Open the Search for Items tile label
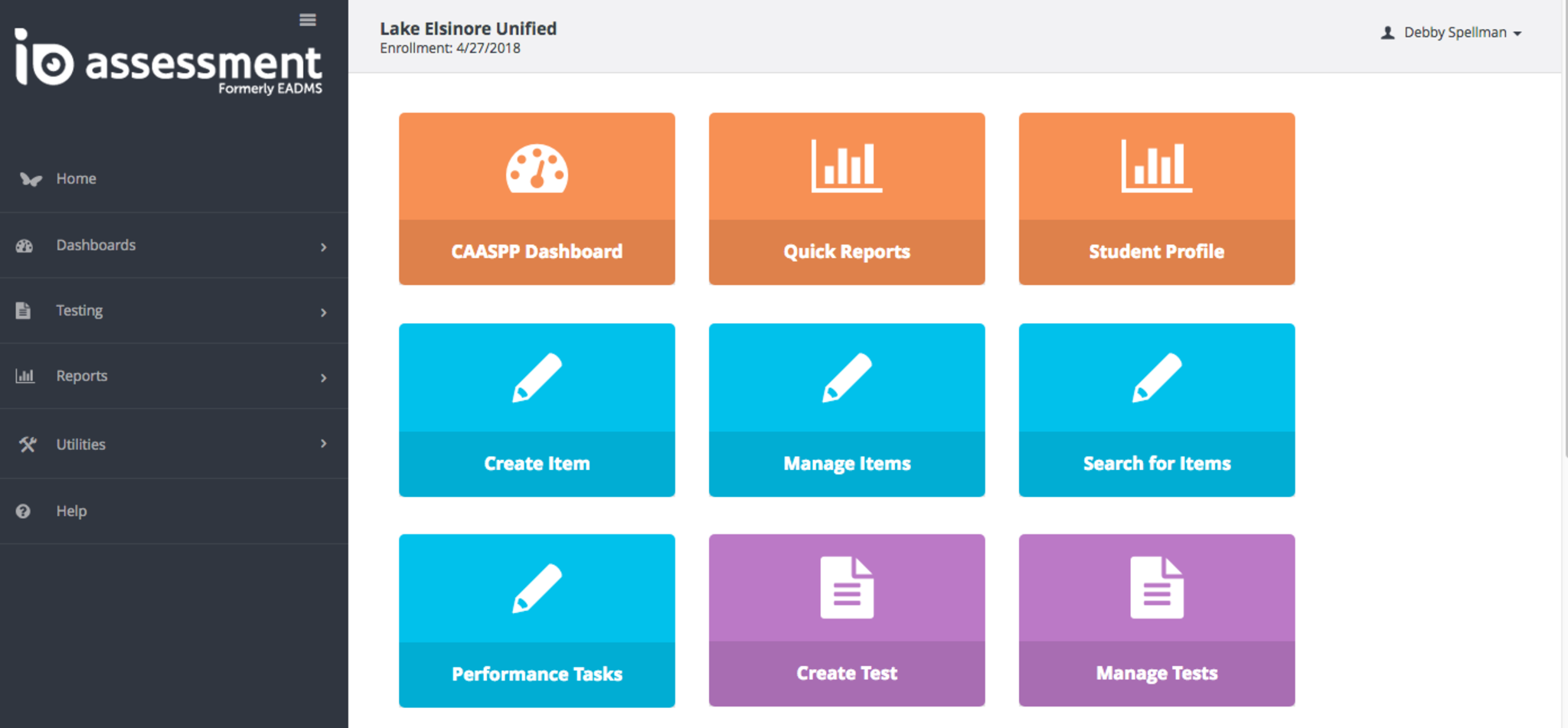Viewport: 1568px width, 728px height. pyautogui.click(x=1156, y=463)
